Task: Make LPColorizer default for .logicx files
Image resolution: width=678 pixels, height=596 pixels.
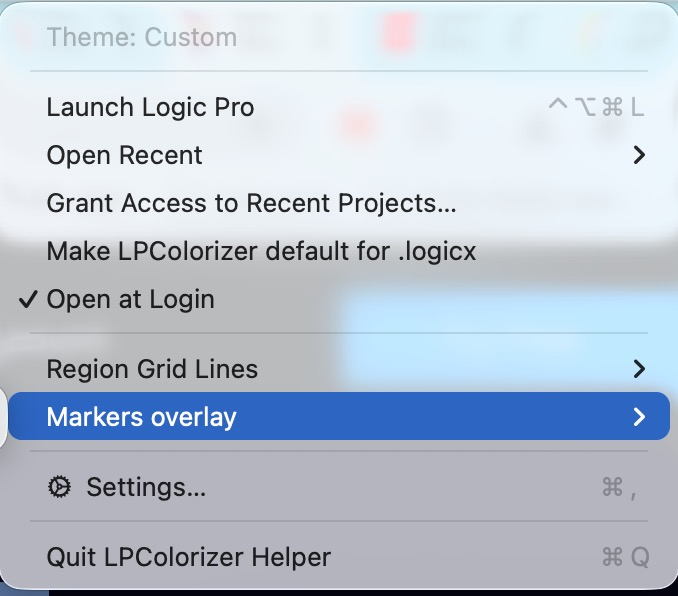Action: coord(339,251)
